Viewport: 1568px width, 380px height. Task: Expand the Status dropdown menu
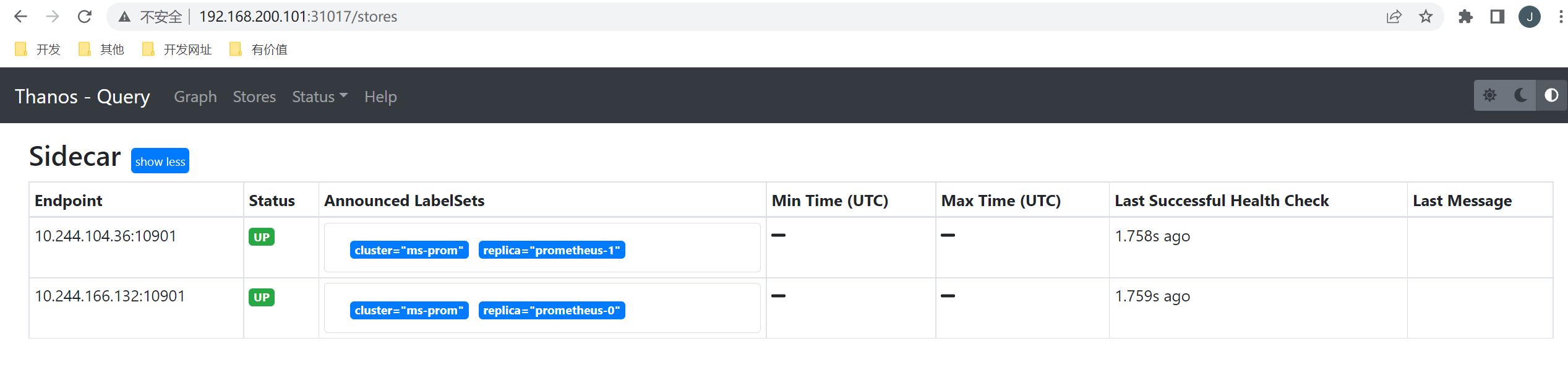(320, 97)
